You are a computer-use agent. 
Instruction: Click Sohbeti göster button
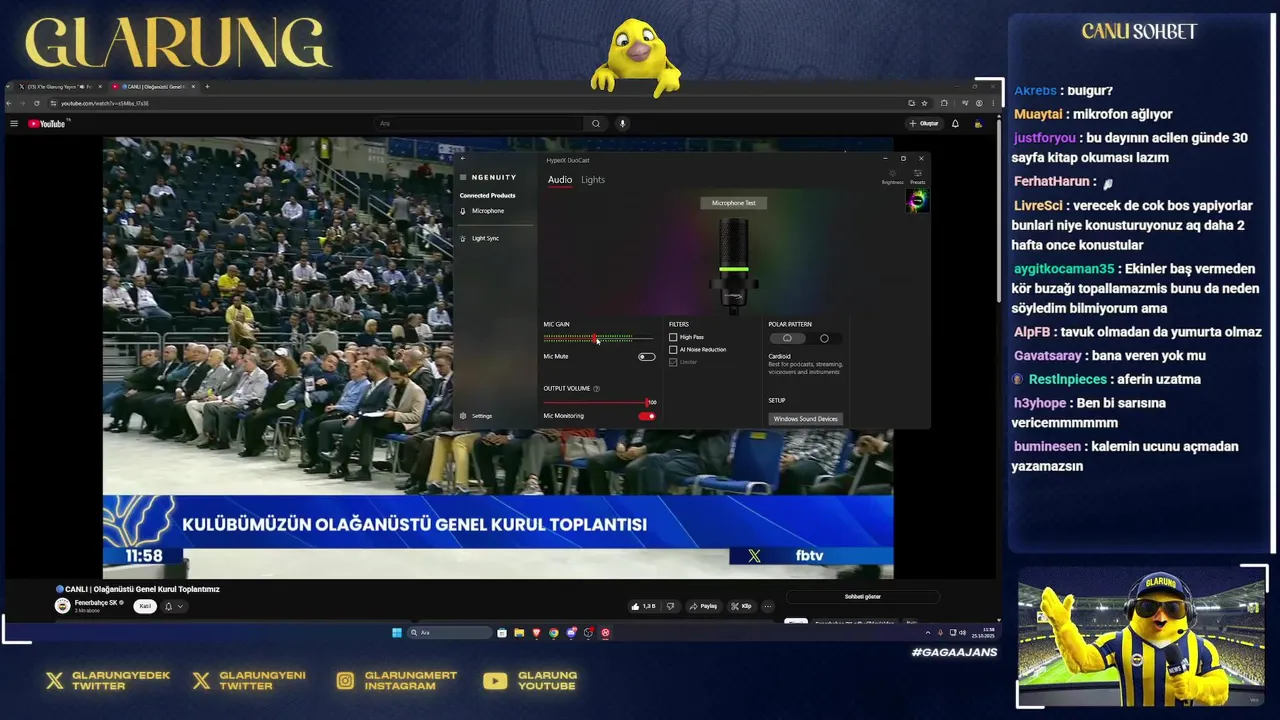[862, 597]
